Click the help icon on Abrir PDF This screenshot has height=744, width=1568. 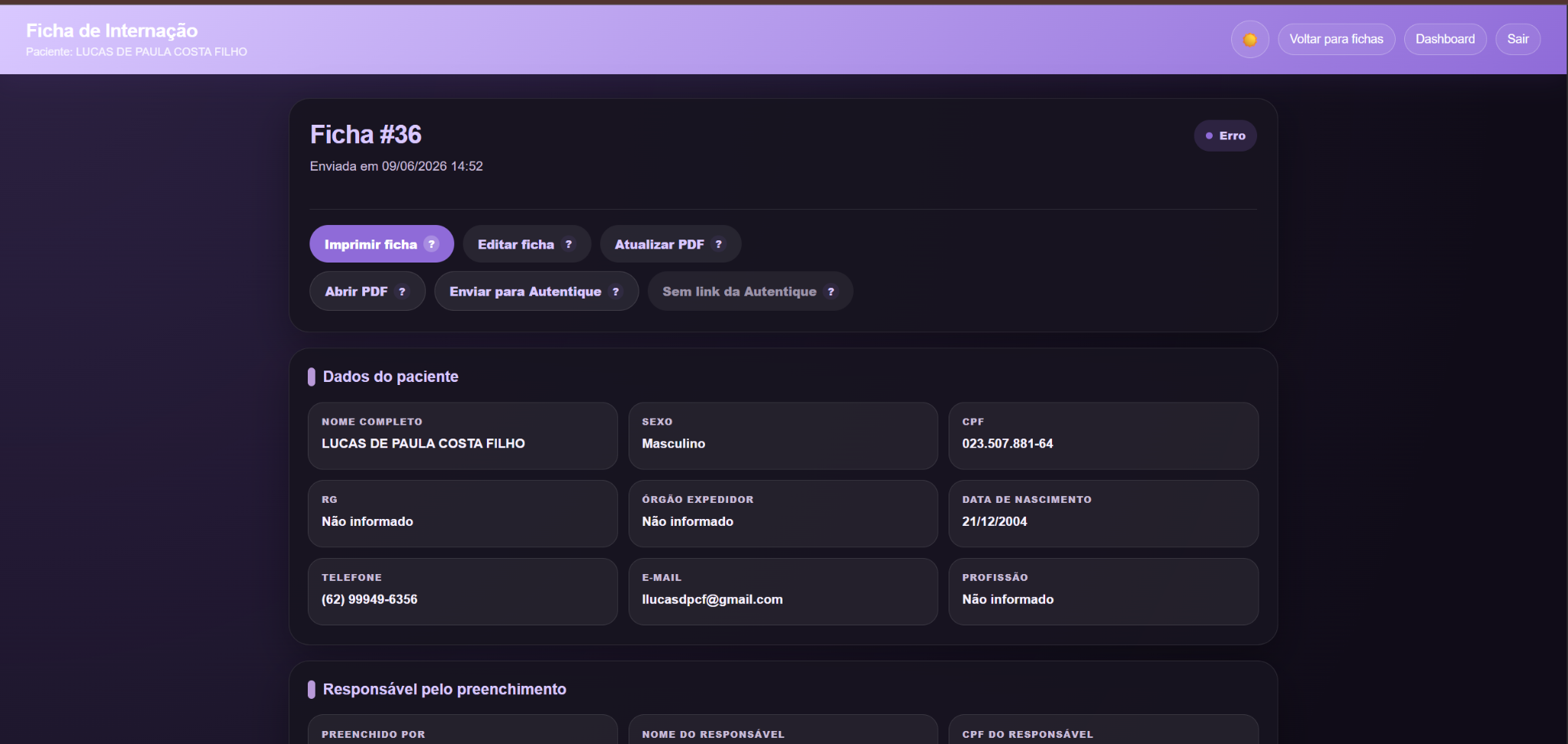coord(402,292)
